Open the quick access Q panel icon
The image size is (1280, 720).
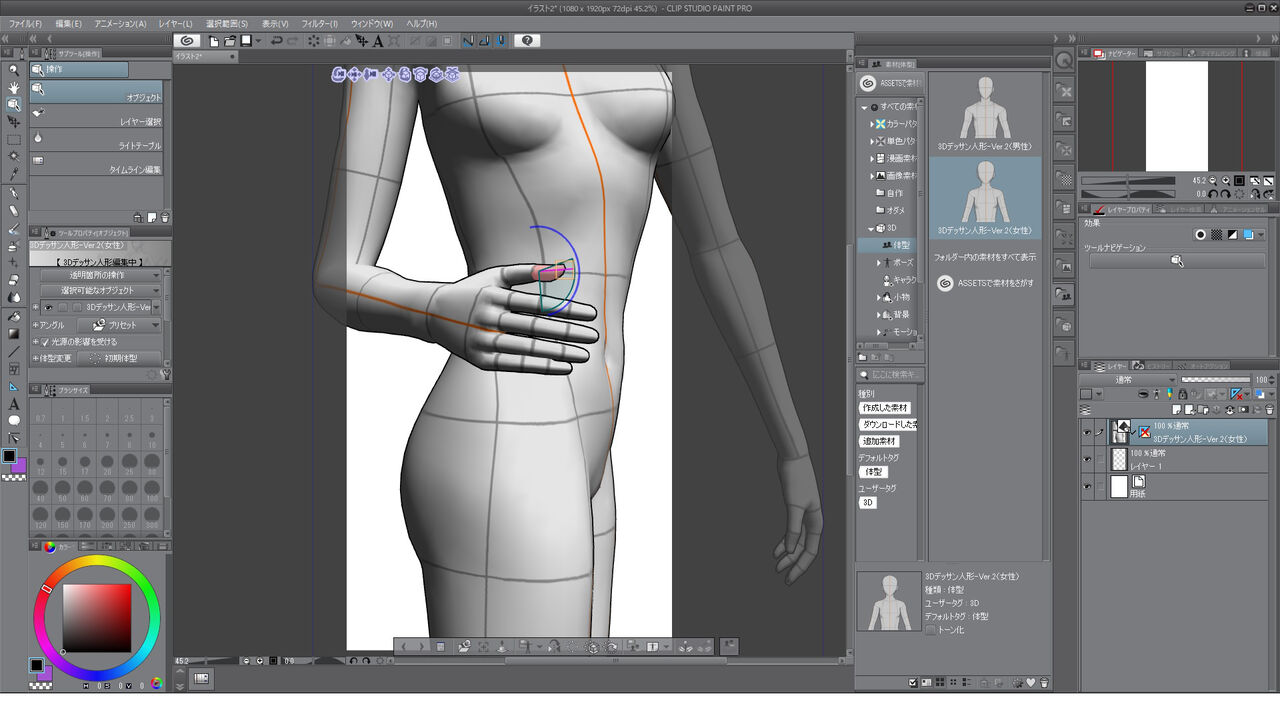[x=1064, y=61]
